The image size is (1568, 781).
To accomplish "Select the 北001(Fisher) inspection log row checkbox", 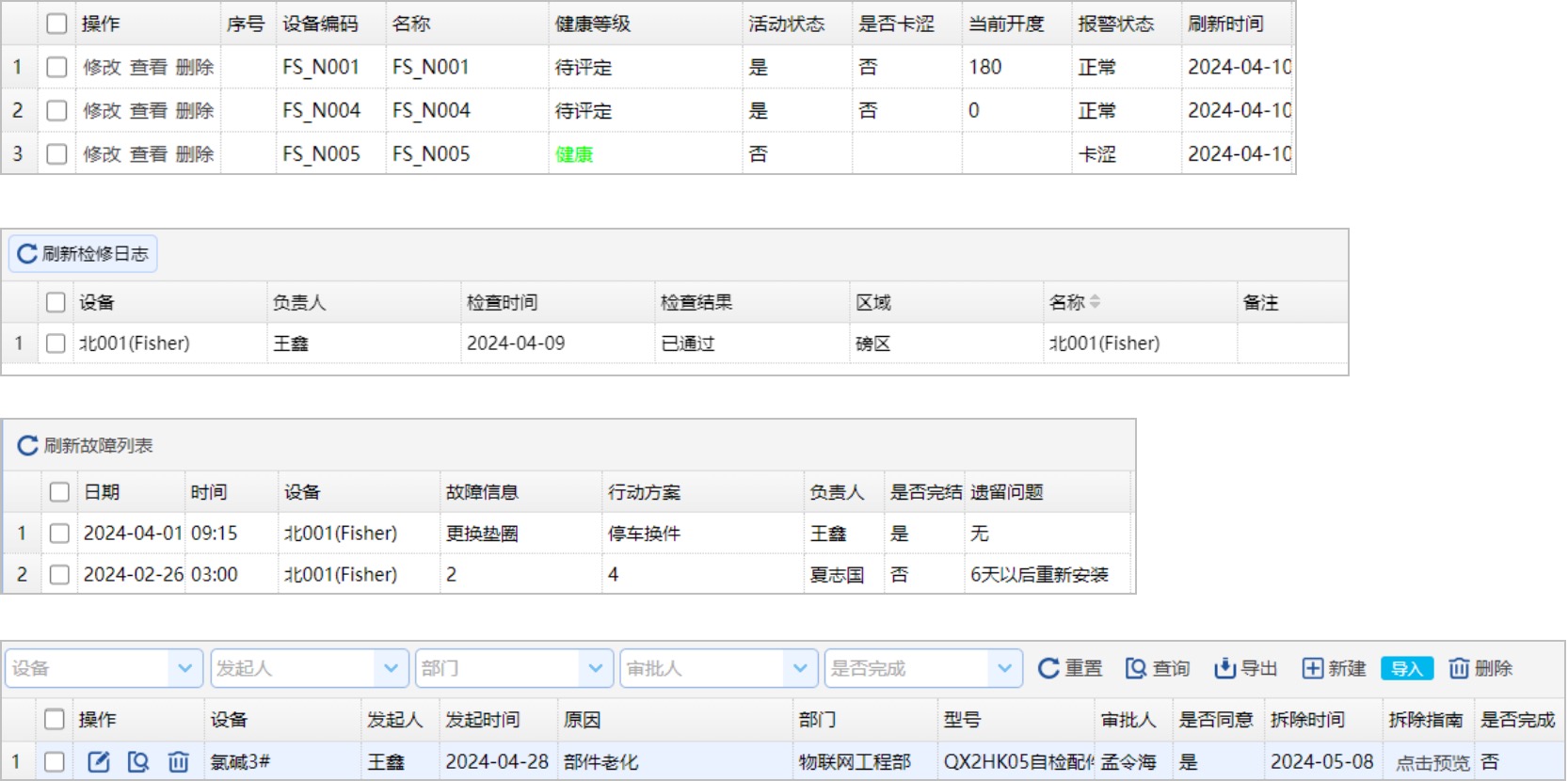I will coord(56,343).
